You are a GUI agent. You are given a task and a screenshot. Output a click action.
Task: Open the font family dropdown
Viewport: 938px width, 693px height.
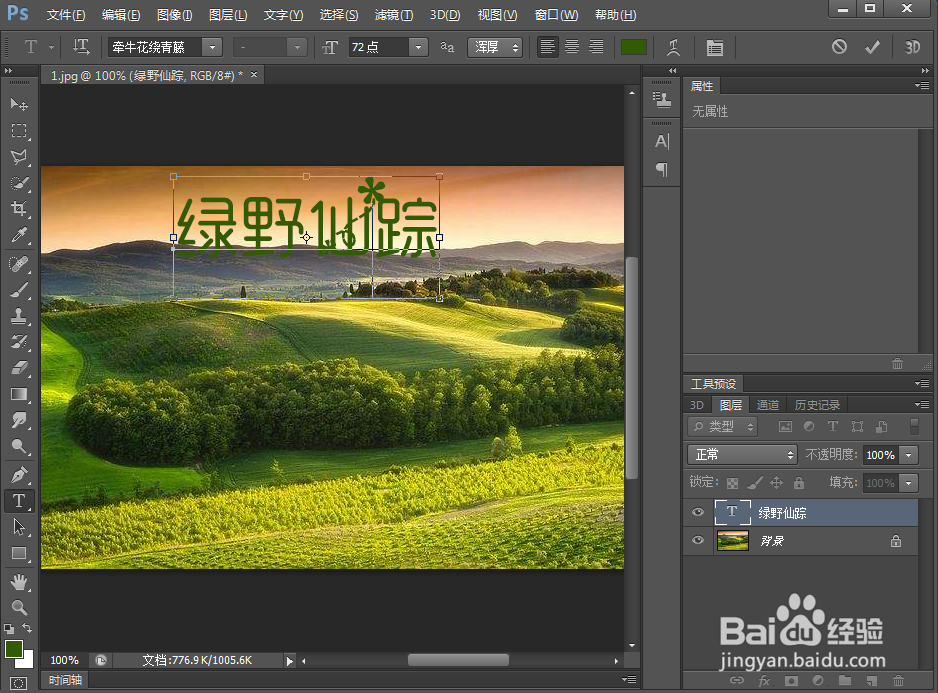tap(211, 47)
